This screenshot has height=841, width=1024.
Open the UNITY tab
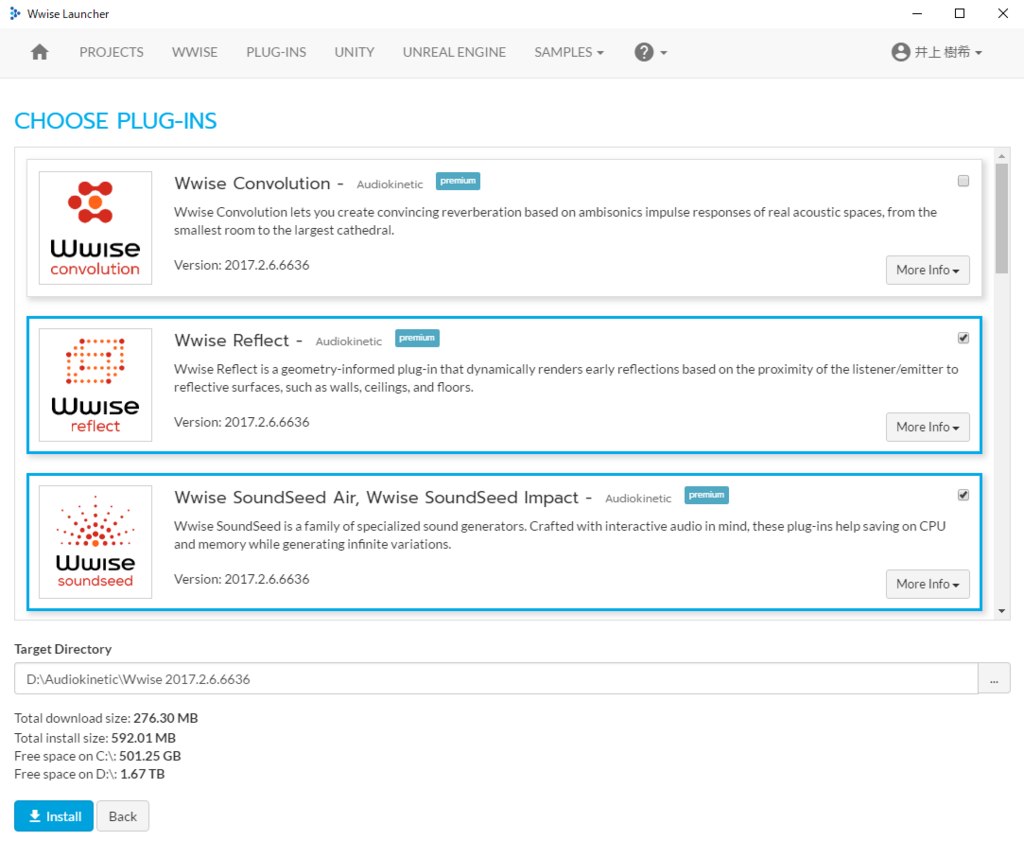355,52
